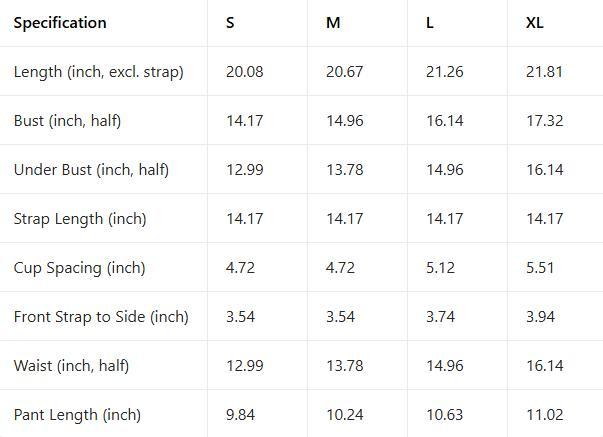Click the Strap Length (inch) row label
The width and height of the screenshot is (603, 437).
pos(80,219)
